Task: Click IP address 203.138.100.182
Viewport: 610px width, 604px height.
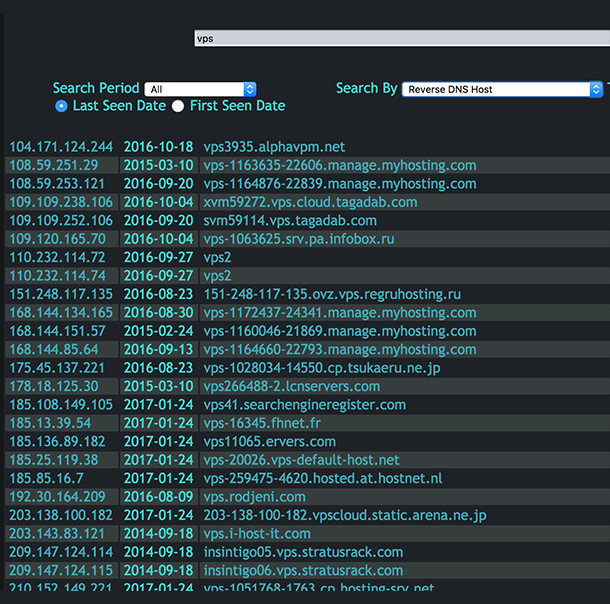Action: 61,515
